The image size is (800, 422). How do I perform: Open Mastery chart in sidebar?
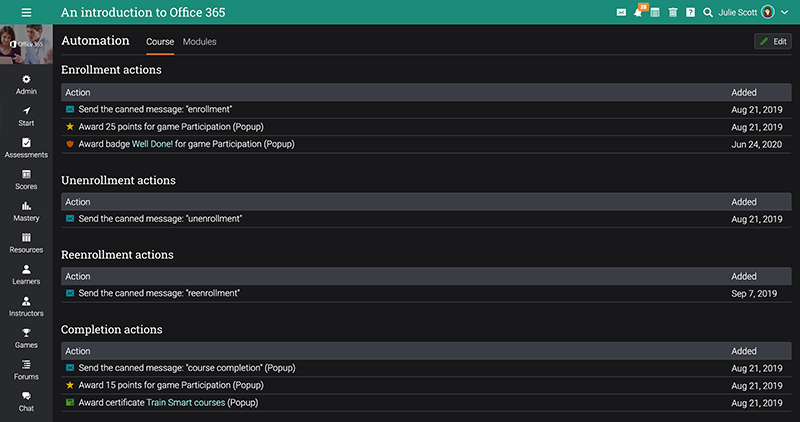pyautogui.click(x=26, y=211)
